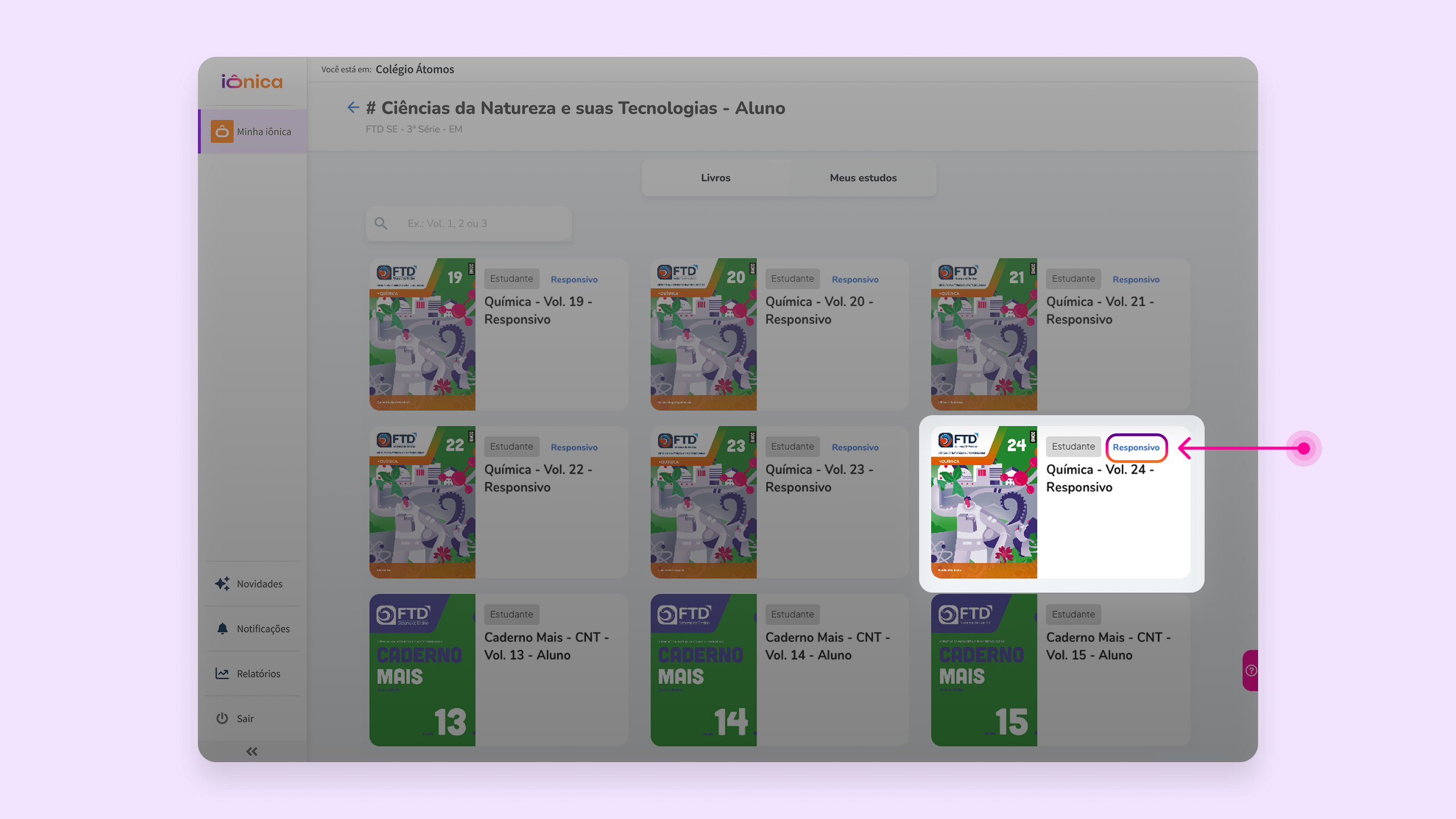Image resolution: width=1456 pixels, height=819 pixels.
Task: Open Notificações in the sidebar
Action: (252, 628)
